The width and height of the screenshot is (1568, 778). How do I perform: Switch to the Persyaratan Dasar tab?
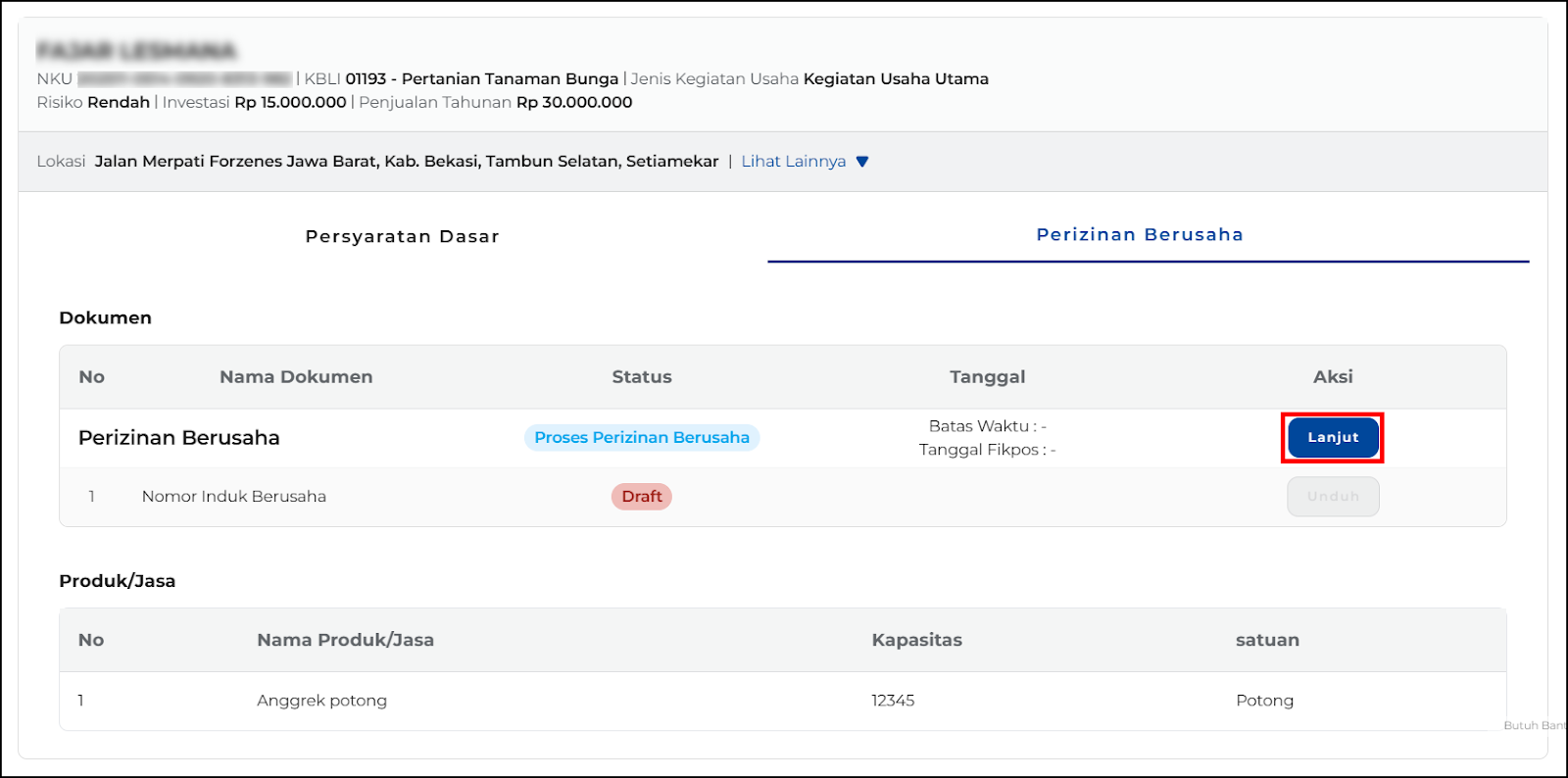402,236
